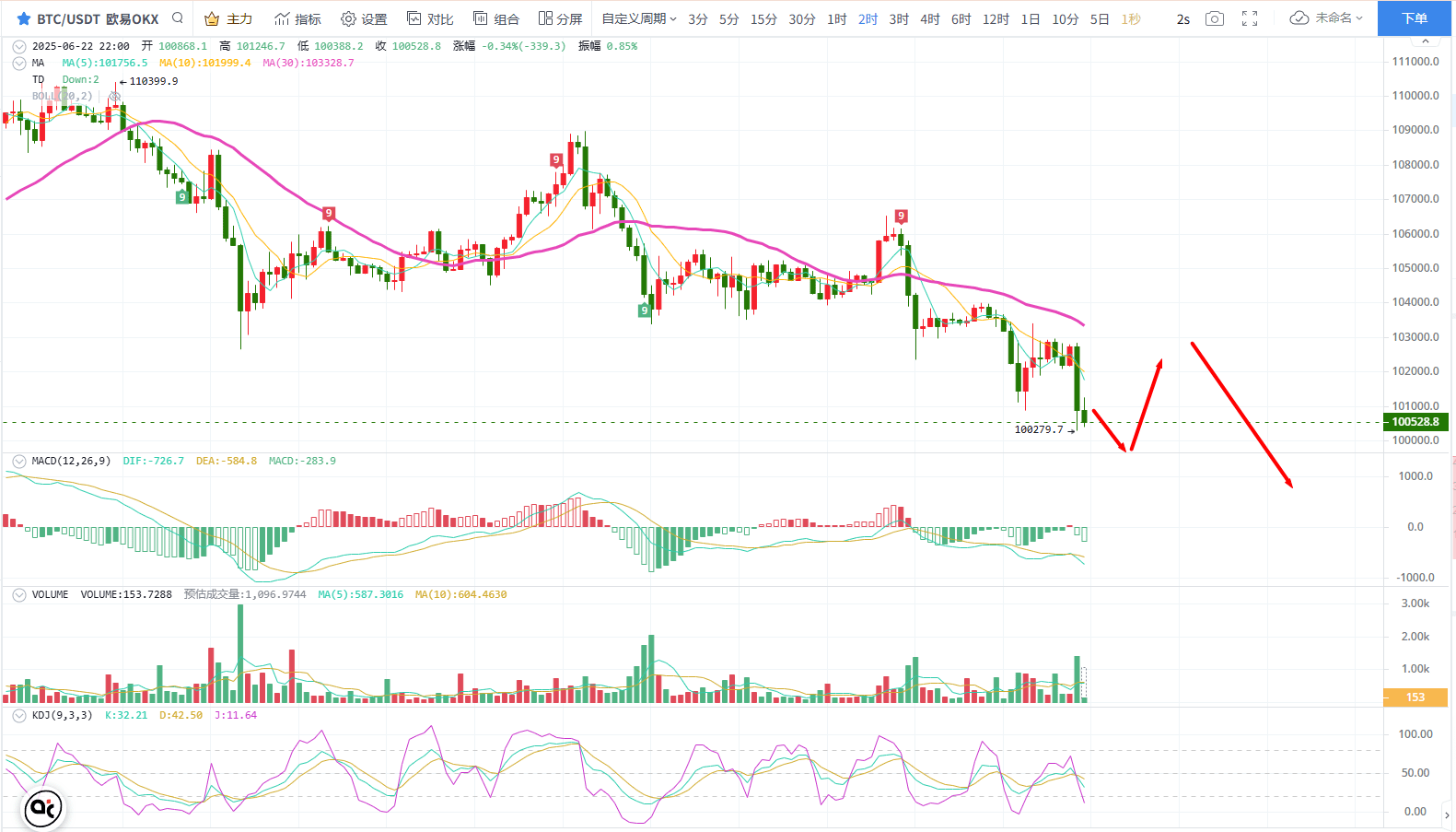Switch to 3分 timeframe
Screen dimensions: 1456x832
coord(698,18)
